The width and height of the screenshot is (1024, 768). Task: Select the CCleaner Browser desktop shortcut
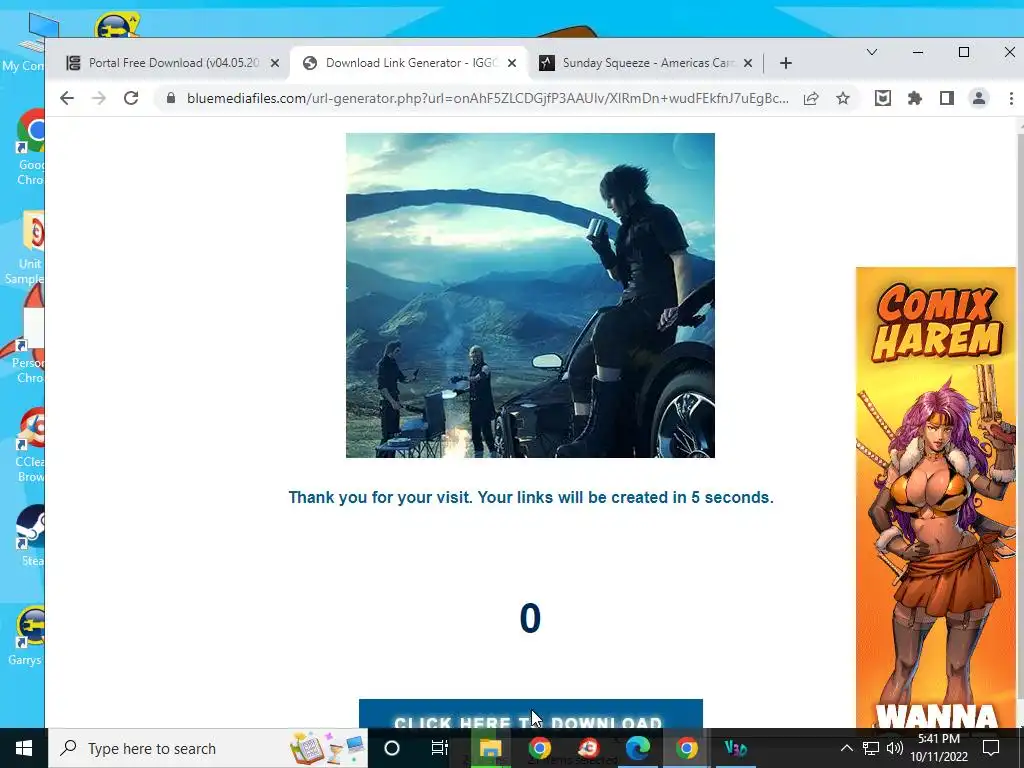pos(29,445)
